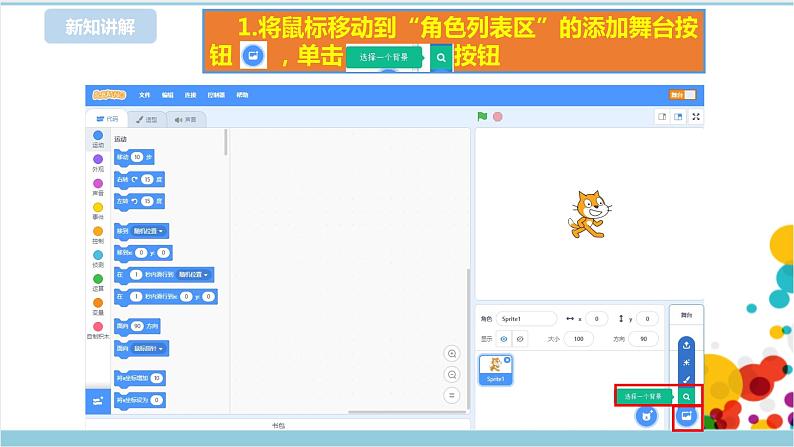Select the 事件 events category circle
Image resolution: width=794 pixels, height=447 pixels.
click(98, 207)
